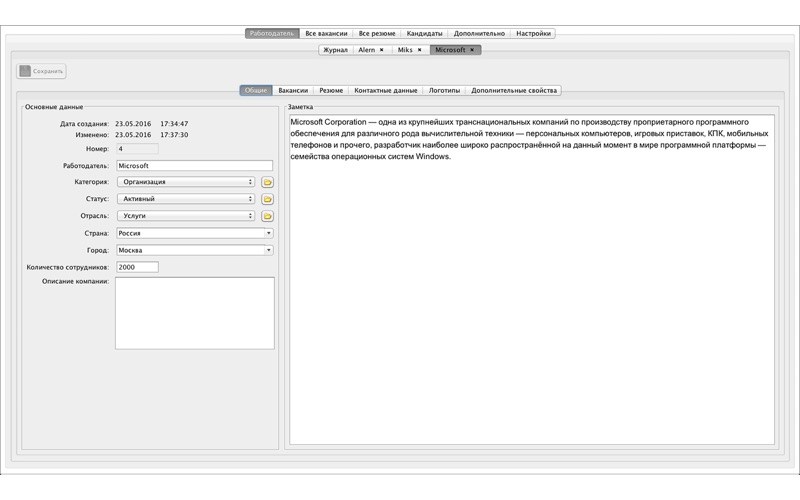Click the Номер field showing 4

click(137, 149)
